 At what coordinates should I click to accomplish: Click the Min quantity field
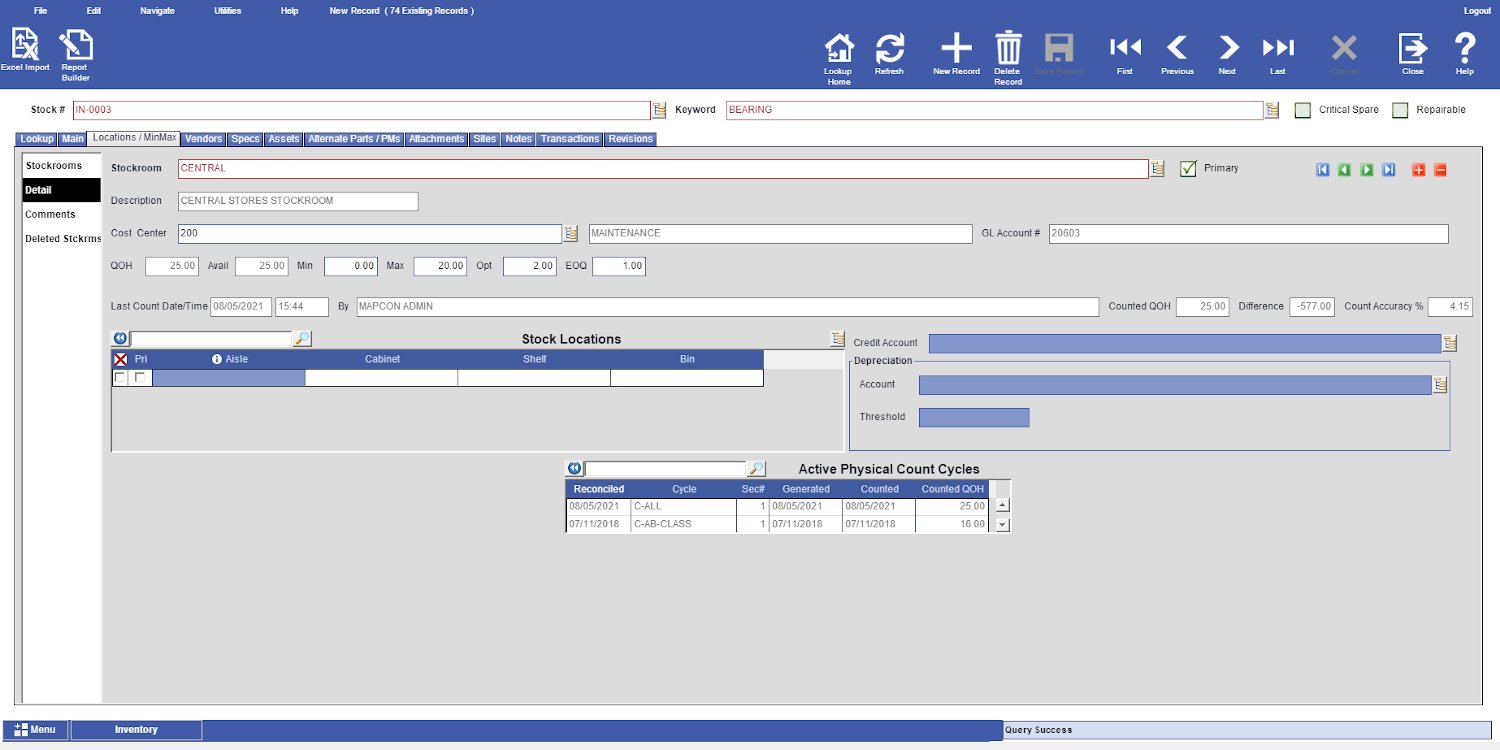[350, 267]
